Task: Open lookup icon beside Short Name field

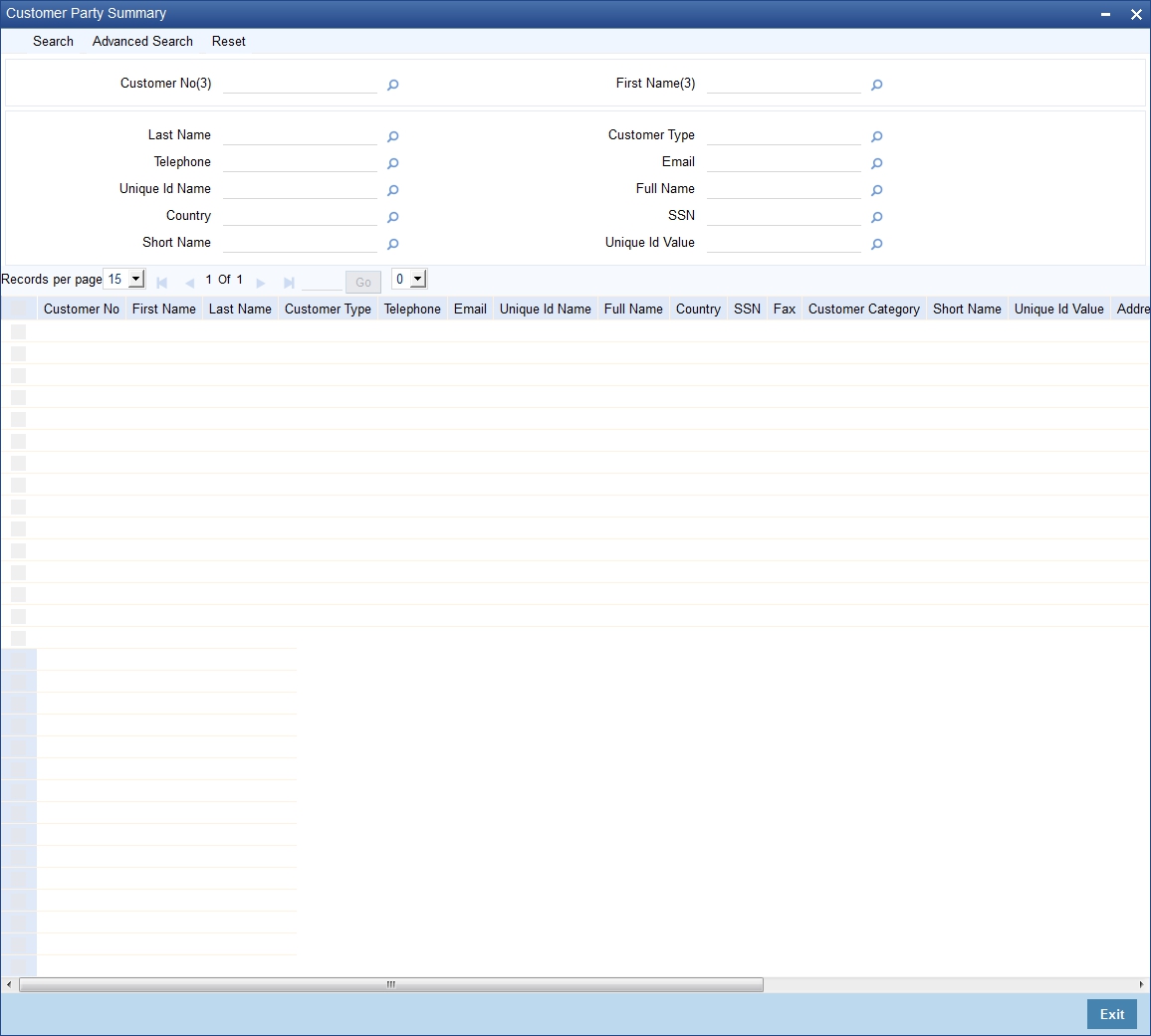Action: tap(392, 245)
